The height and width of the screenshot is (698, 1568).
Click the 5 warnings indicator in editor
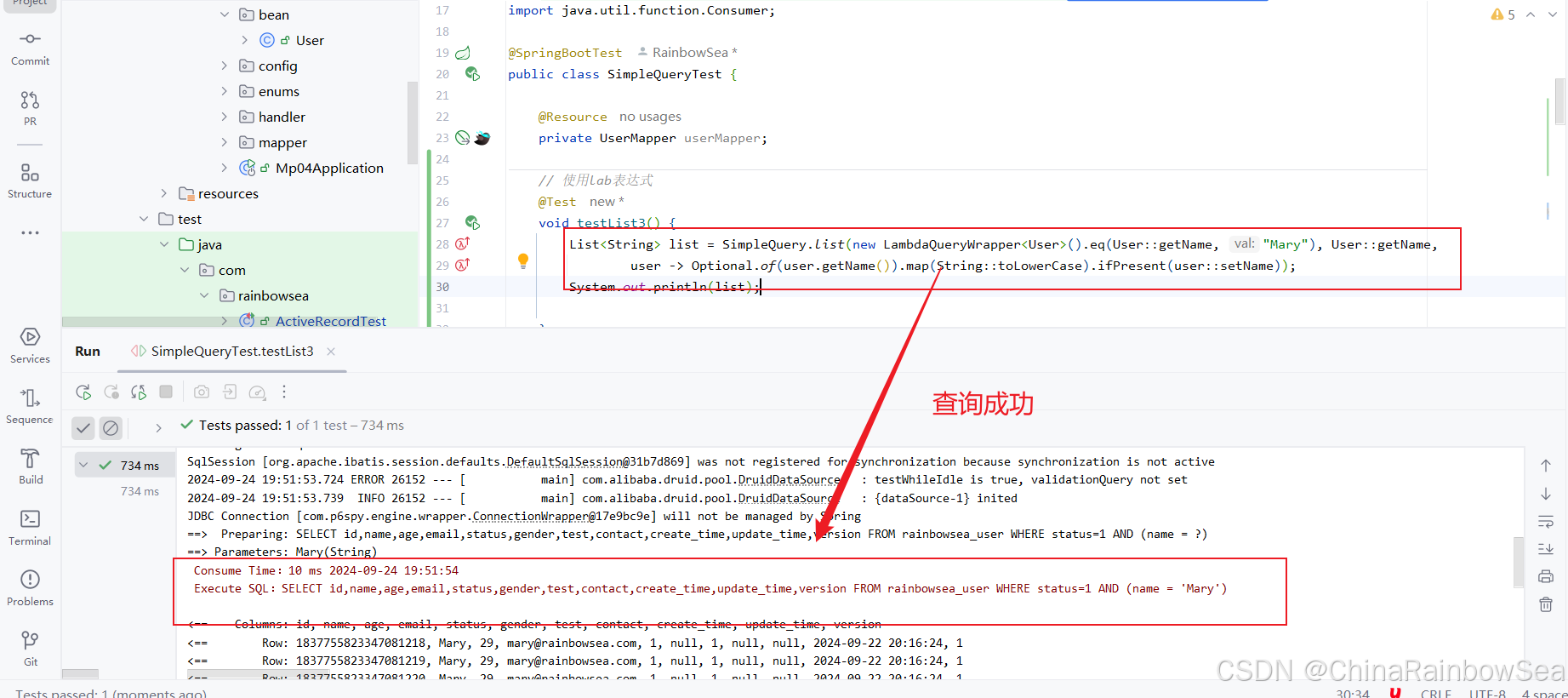point(1502,14)
